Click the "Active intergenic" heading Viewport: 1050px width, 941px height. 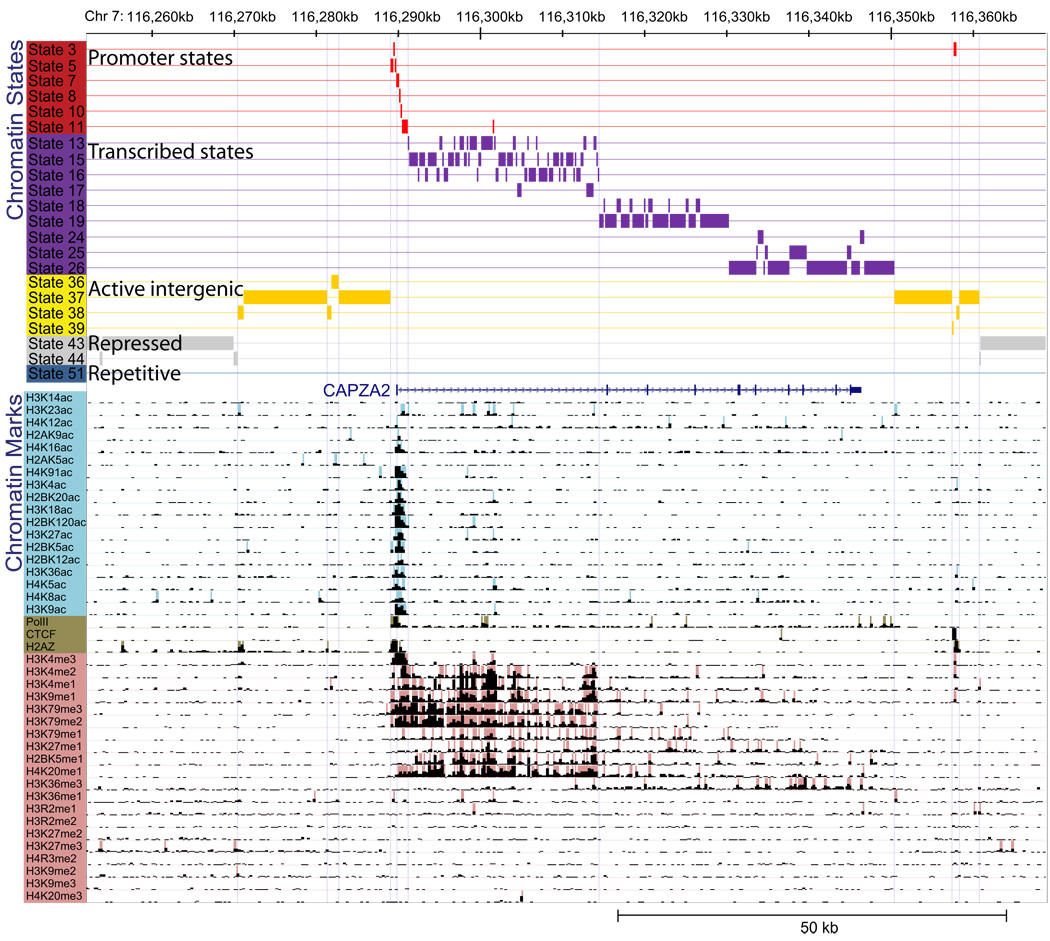click(x=166, y=289)
